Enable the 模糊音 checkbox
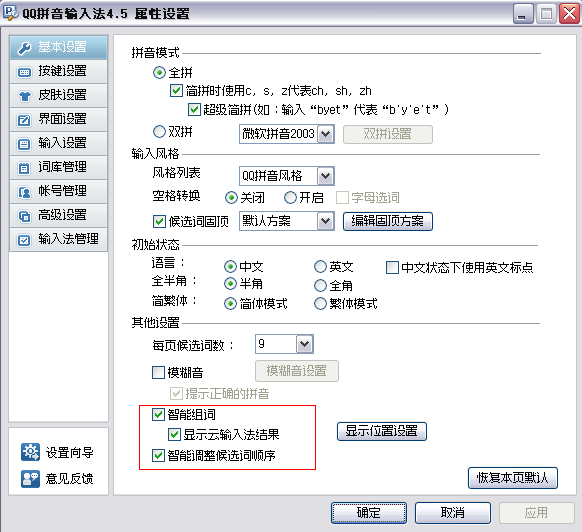Screen dimensions: 582x532 [158, 372]
